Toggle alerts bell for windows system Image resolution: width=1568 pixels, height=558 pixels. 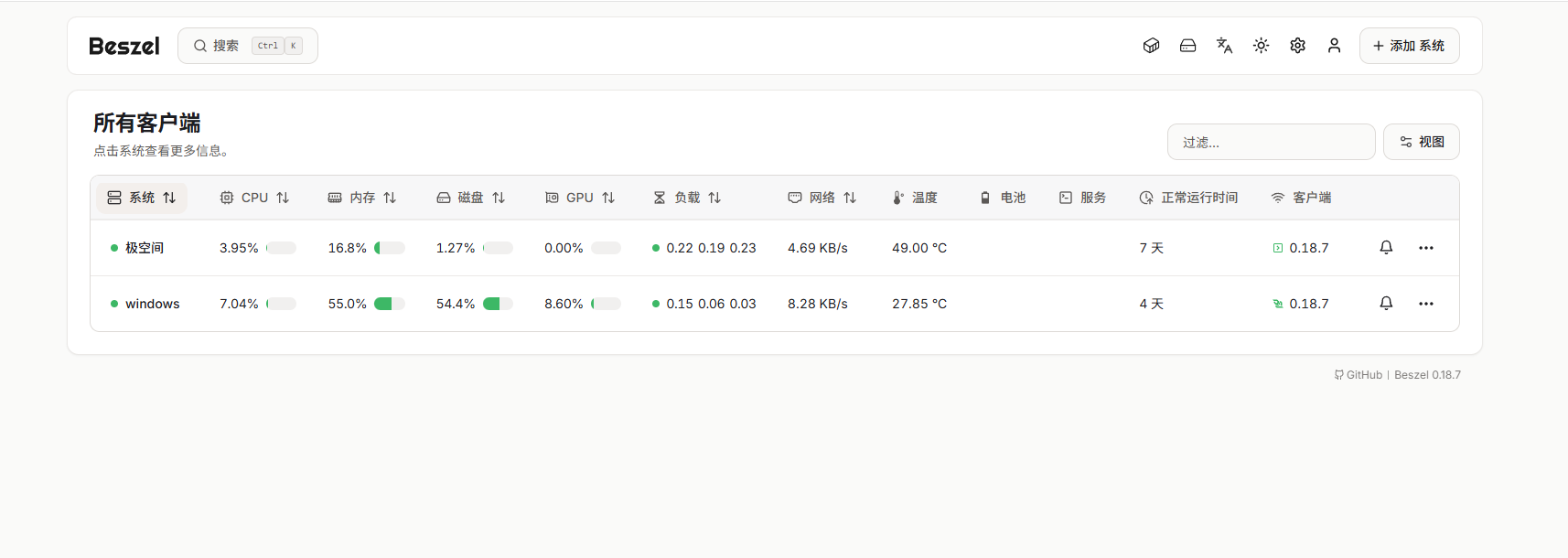tap(1386, 304)
